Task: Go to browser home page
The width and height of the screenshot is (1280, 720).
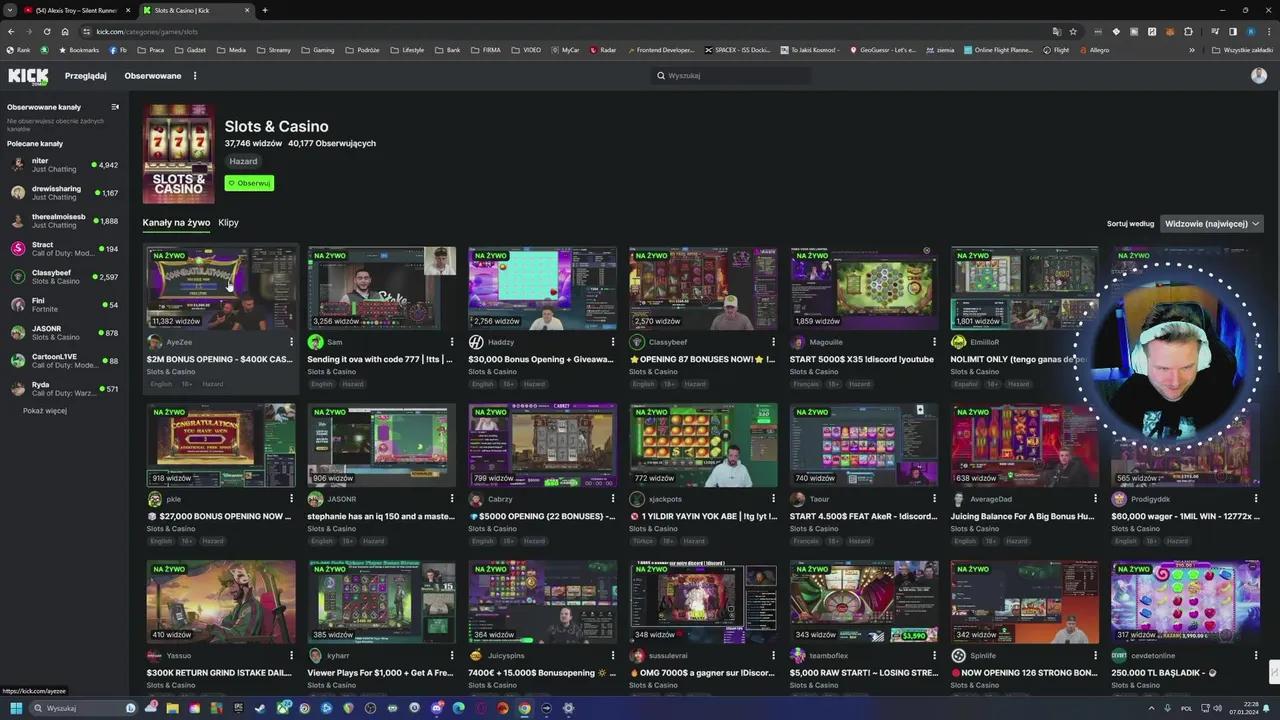Action: (x=65, y=31)
